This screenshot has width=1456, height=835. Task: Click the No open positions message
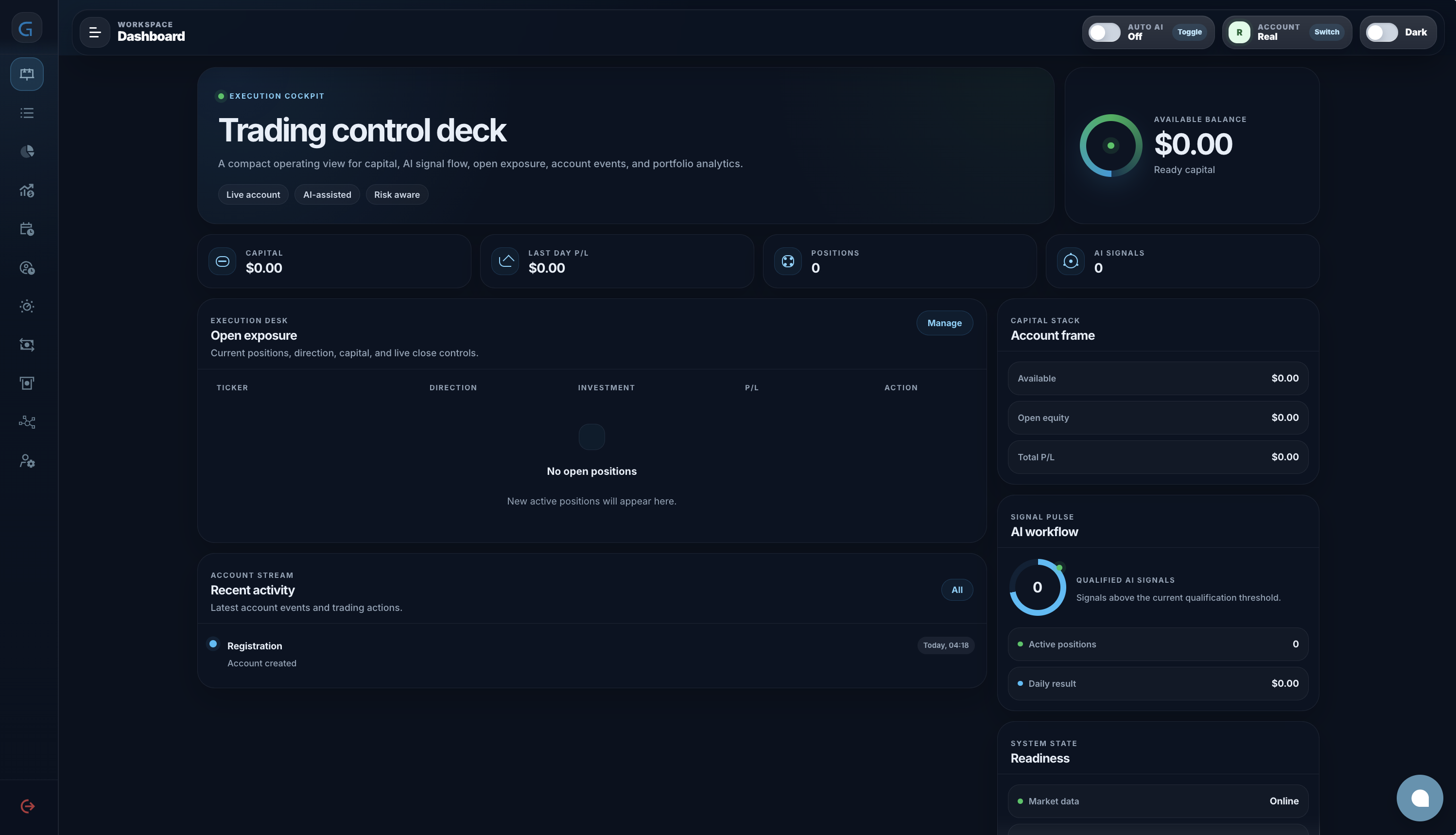(591, 471)
